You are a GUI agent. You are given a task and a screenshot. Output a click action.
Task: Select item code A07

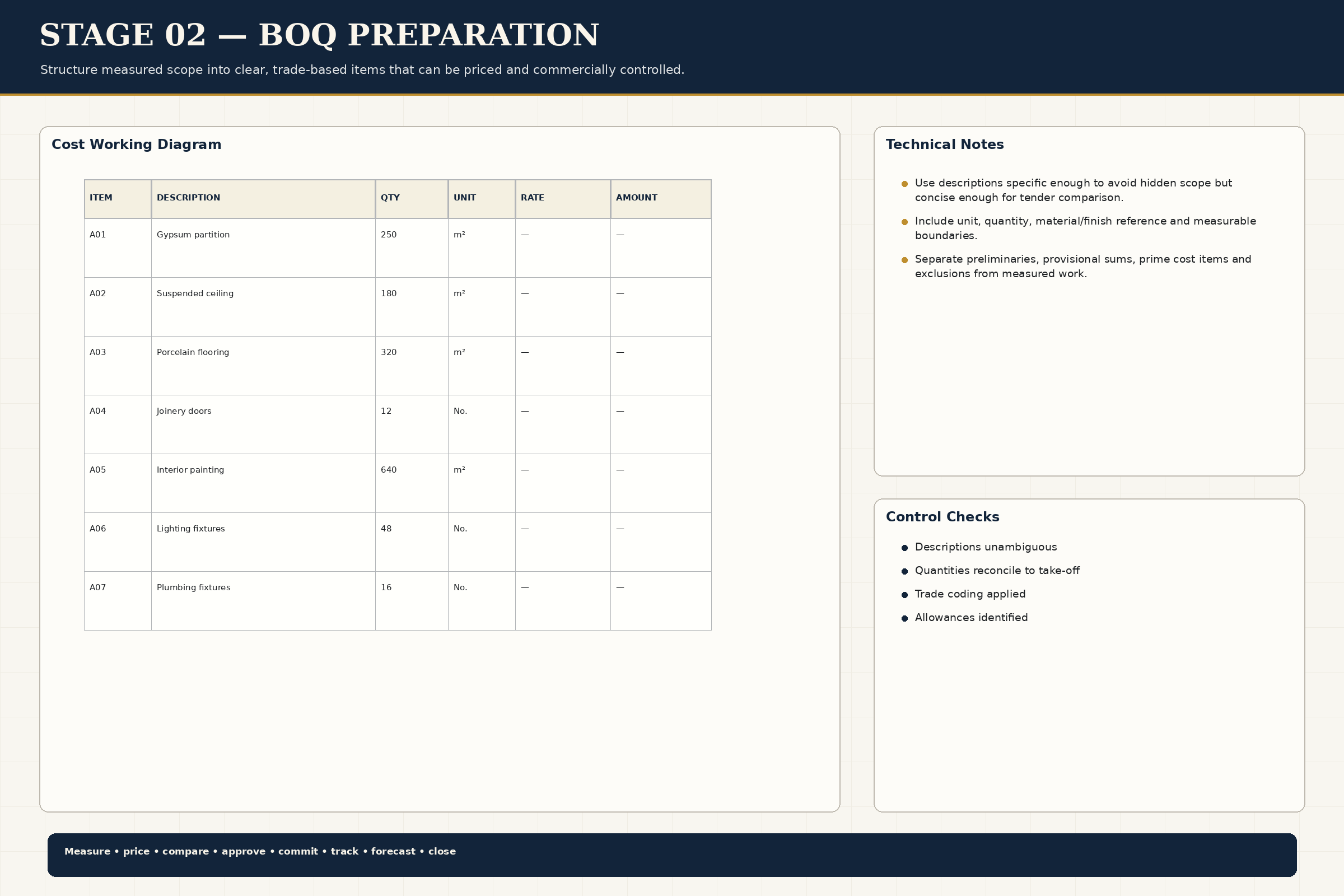pyautogui.click(x=97, y=588)
